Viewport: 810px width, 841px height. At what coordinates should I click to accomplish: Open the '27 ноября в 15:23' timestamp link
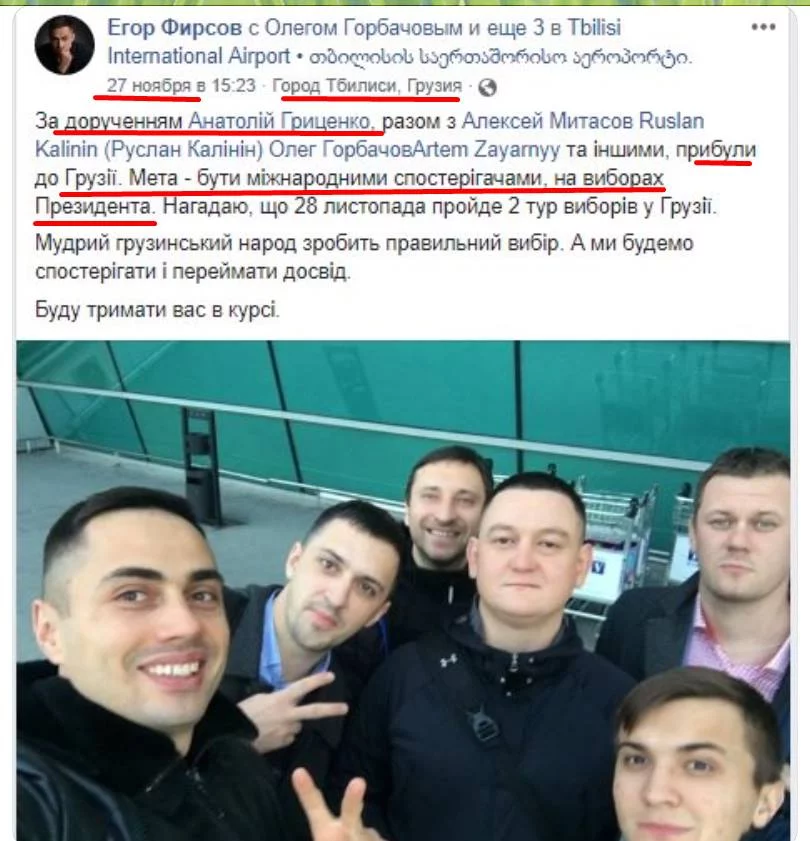pyautogui.click(x=181, y=85)
